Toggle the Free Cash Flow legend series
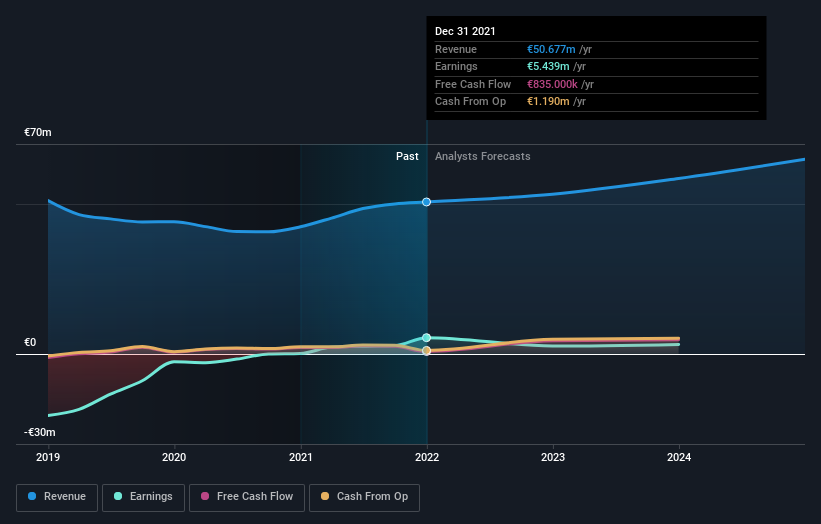 [247, 497]
